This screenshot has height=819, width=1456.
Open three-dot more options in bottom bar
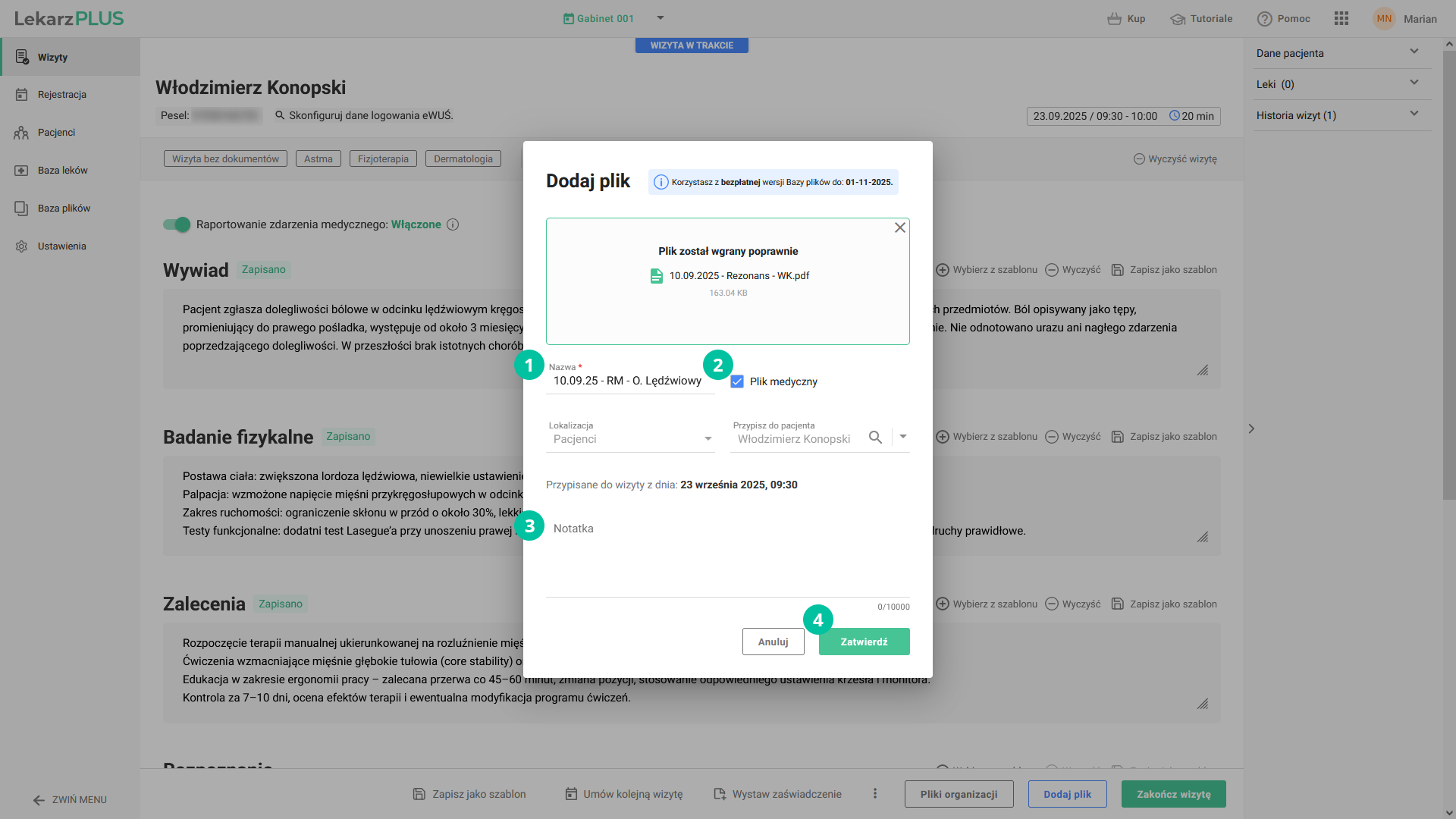(875, 793)
